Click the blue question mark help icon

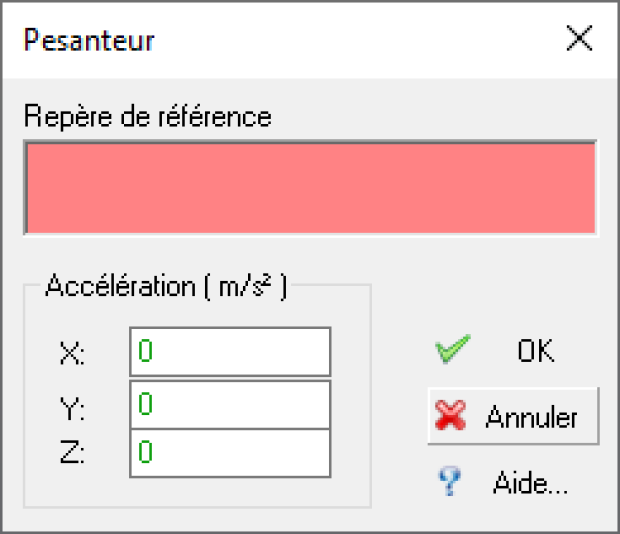click(x=450, y=481)
